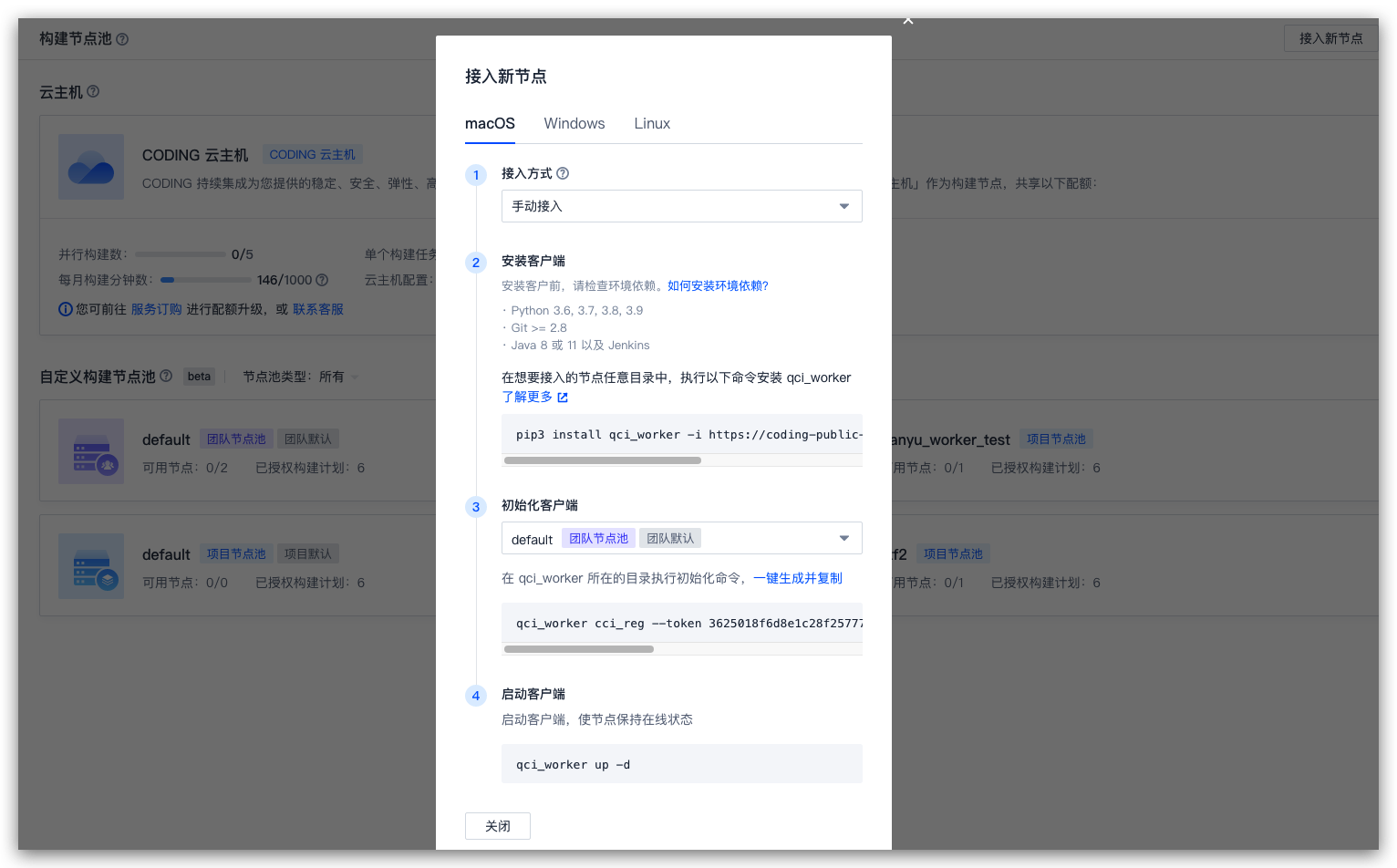This screenshot has width=1397, height=868.
Task: Click the default 团队节点池 server icon
Action: [x=91, y=451]
